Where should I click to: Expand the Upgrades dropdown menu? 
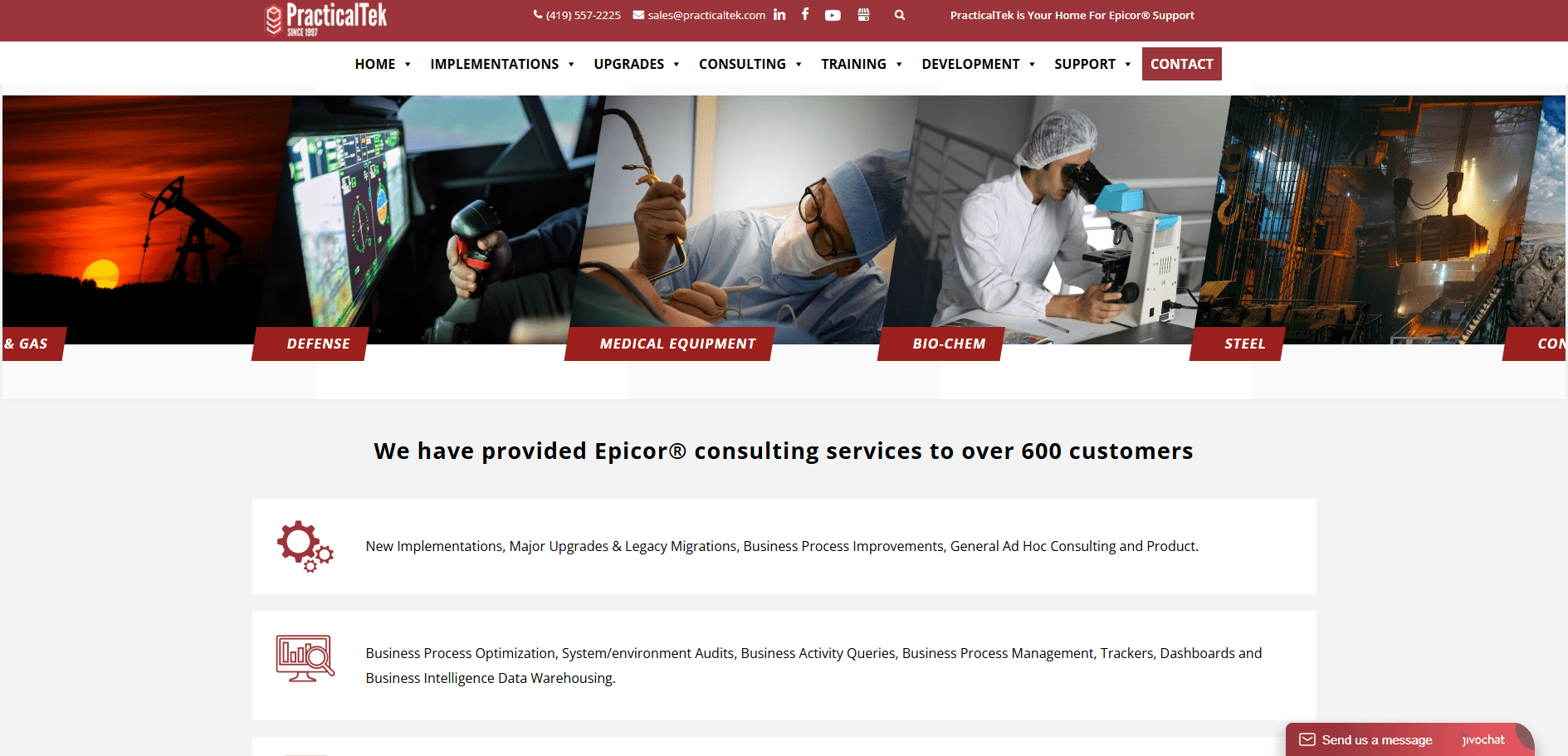point(637,64)
